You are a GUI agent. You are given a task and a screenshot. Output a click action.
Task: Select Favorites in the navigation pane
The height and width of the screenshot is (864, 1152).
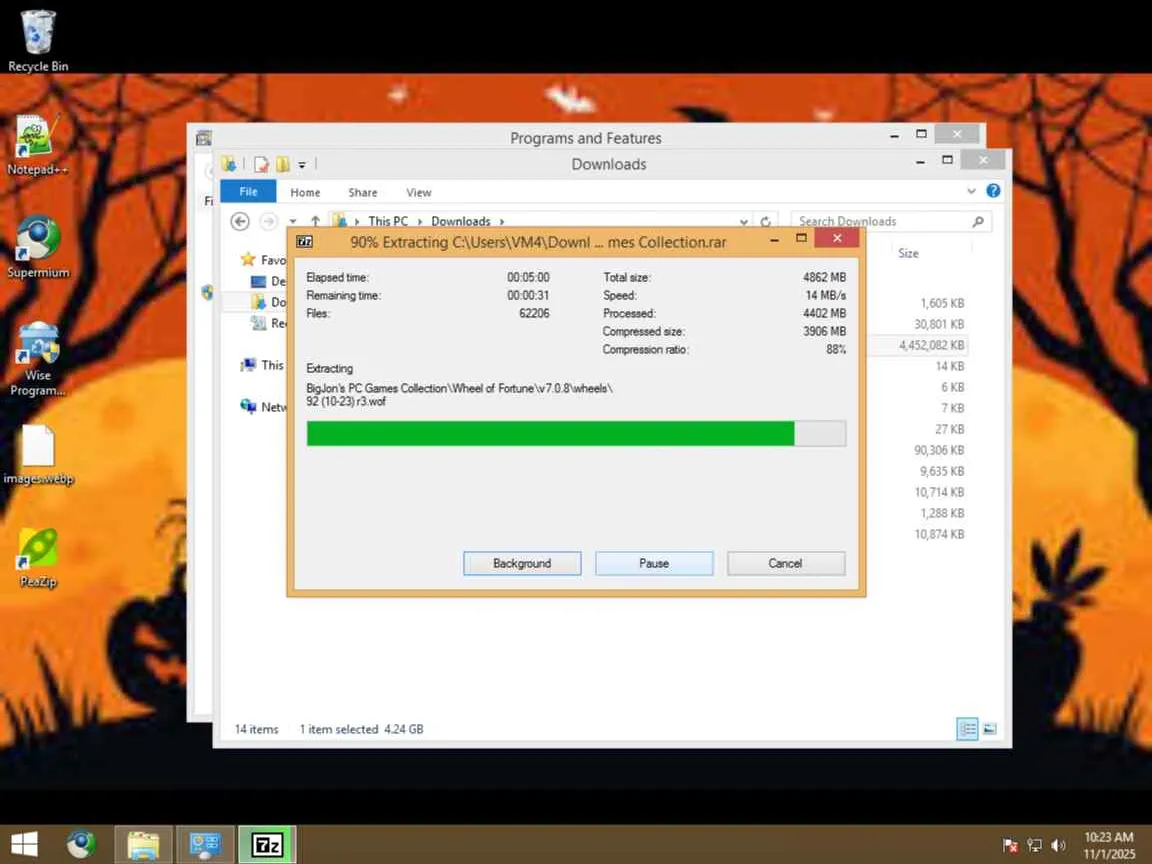point(263,260)
